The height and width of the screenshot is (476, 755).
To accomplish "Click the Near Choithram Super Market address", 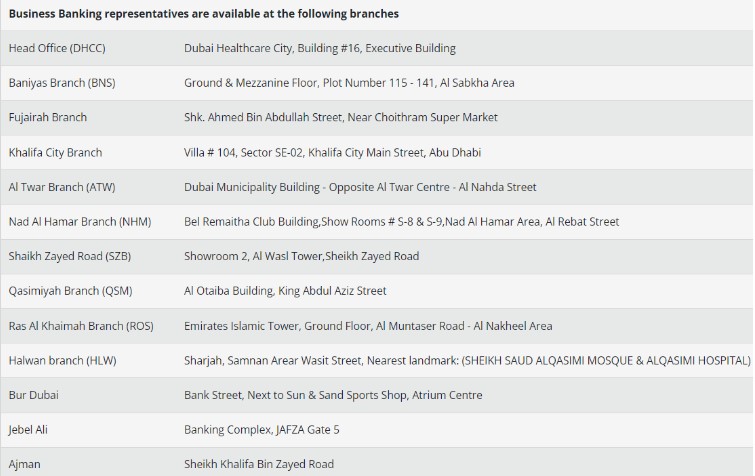I will 341,118.
